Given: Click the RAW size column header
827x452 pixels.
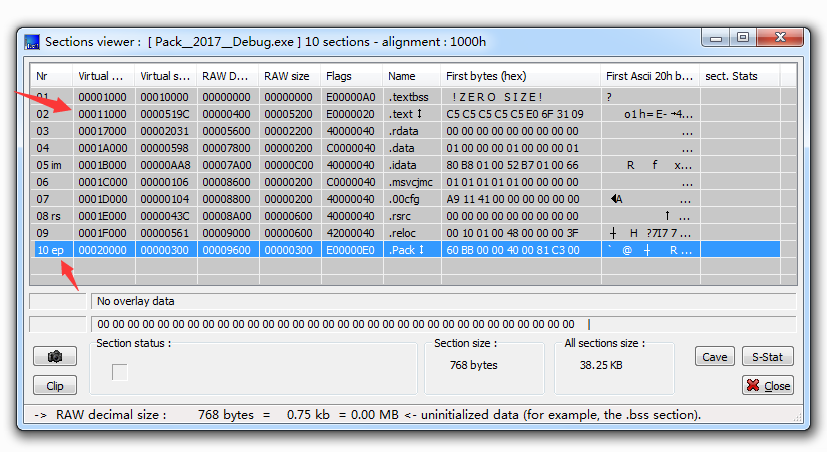Looking at the screenshot, I should point(290,76).
